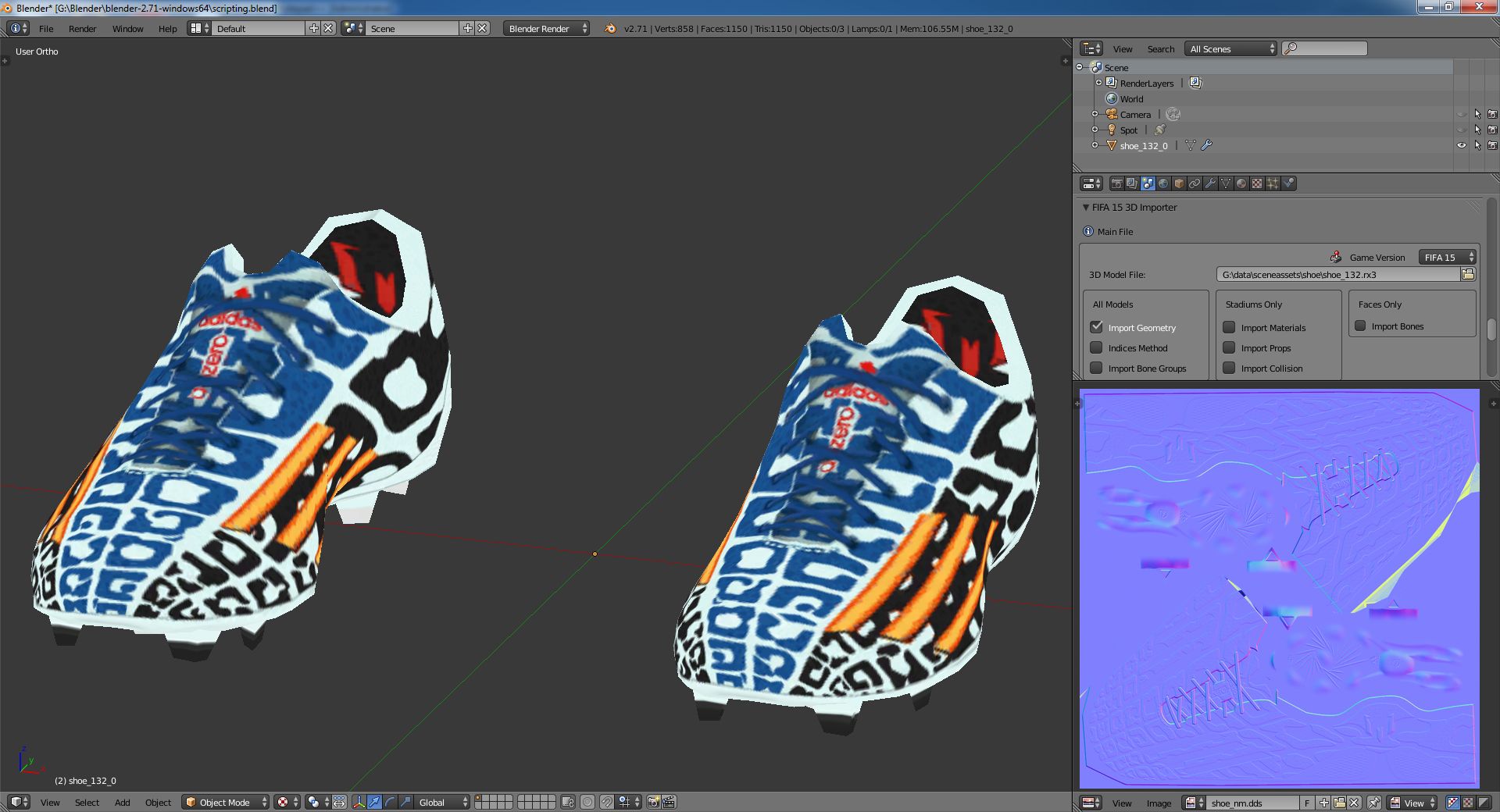1500x812 pixels.
Task: Open the Modifiers wrench properties tab
Action: (x=1210, y=183)
